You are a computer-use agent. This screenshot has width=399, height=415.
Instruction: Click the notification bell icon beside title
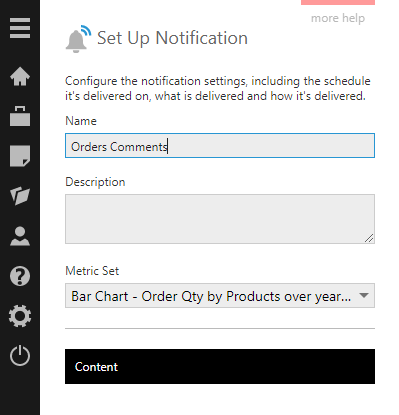(x=78, y=39)
